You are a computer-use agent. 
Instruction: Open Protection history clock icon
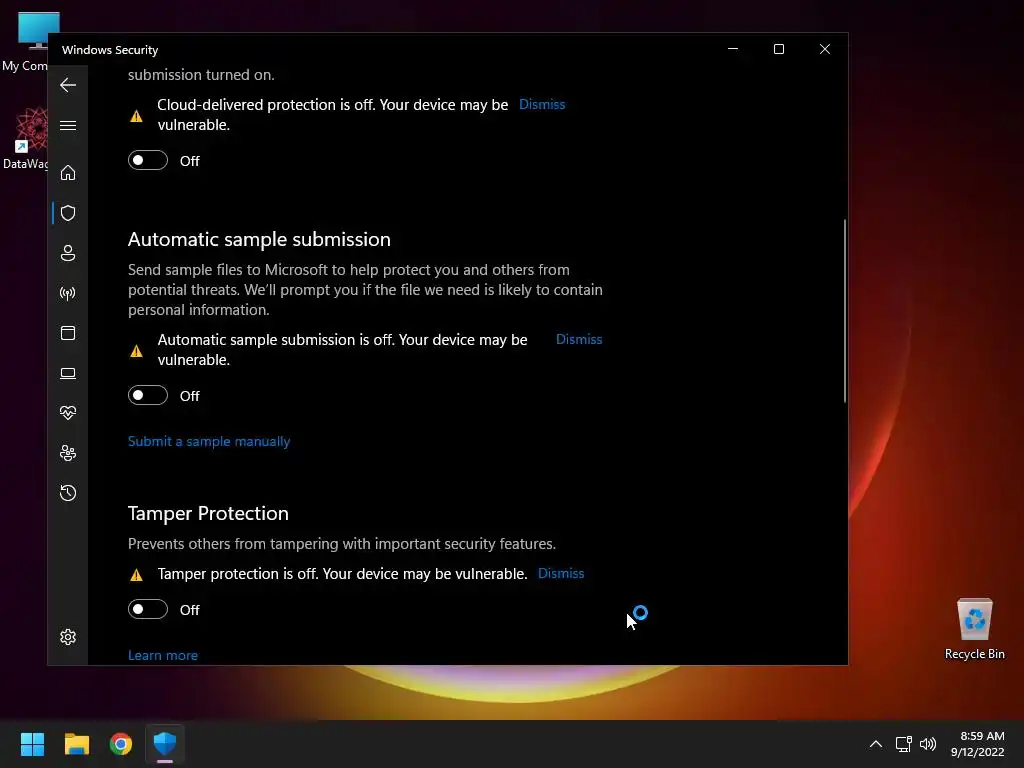[68, 493]
